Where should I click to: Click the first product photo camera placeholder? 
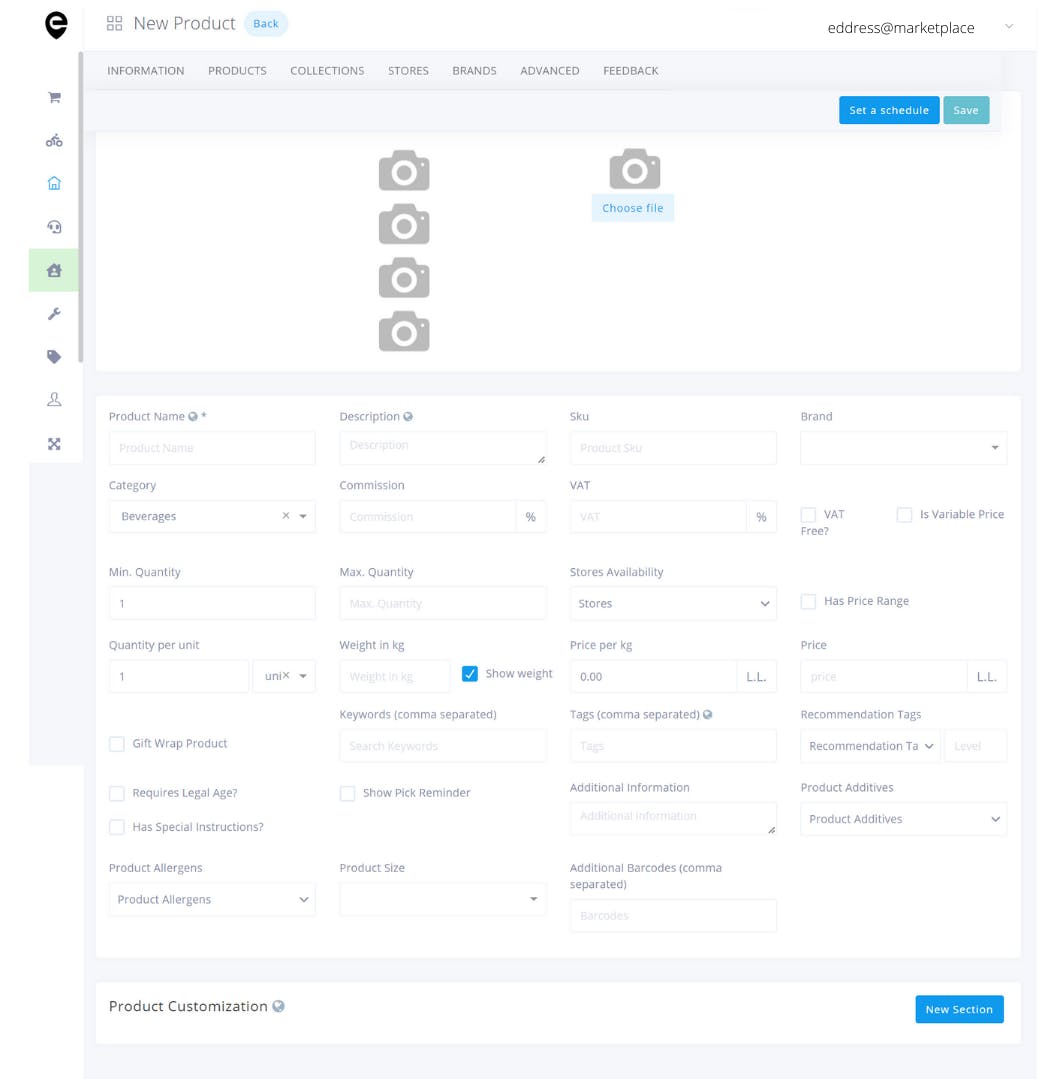404,170
